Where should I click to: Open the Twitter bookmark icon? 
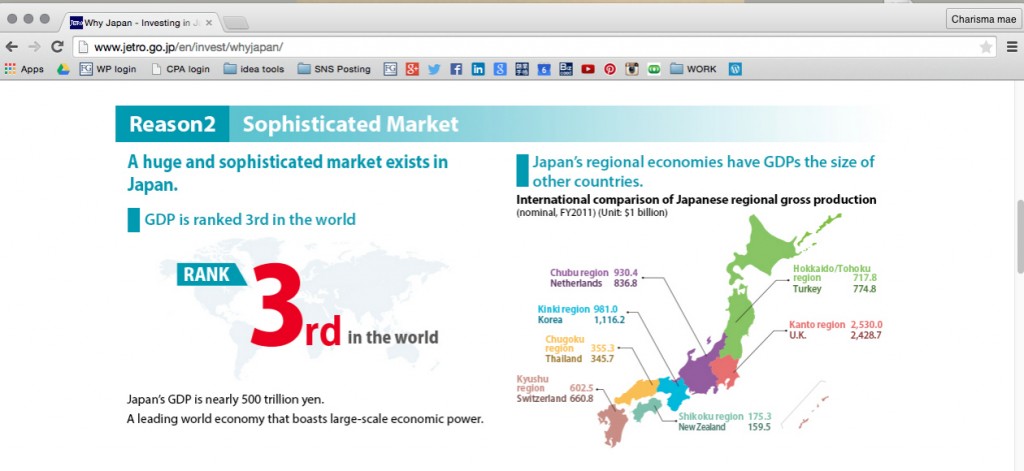pos(434,69)
